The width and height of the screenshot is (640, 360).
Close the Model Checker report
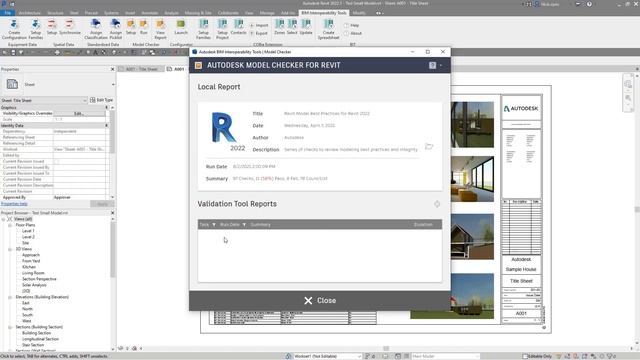pyautogui.click(x=320, y=300)
